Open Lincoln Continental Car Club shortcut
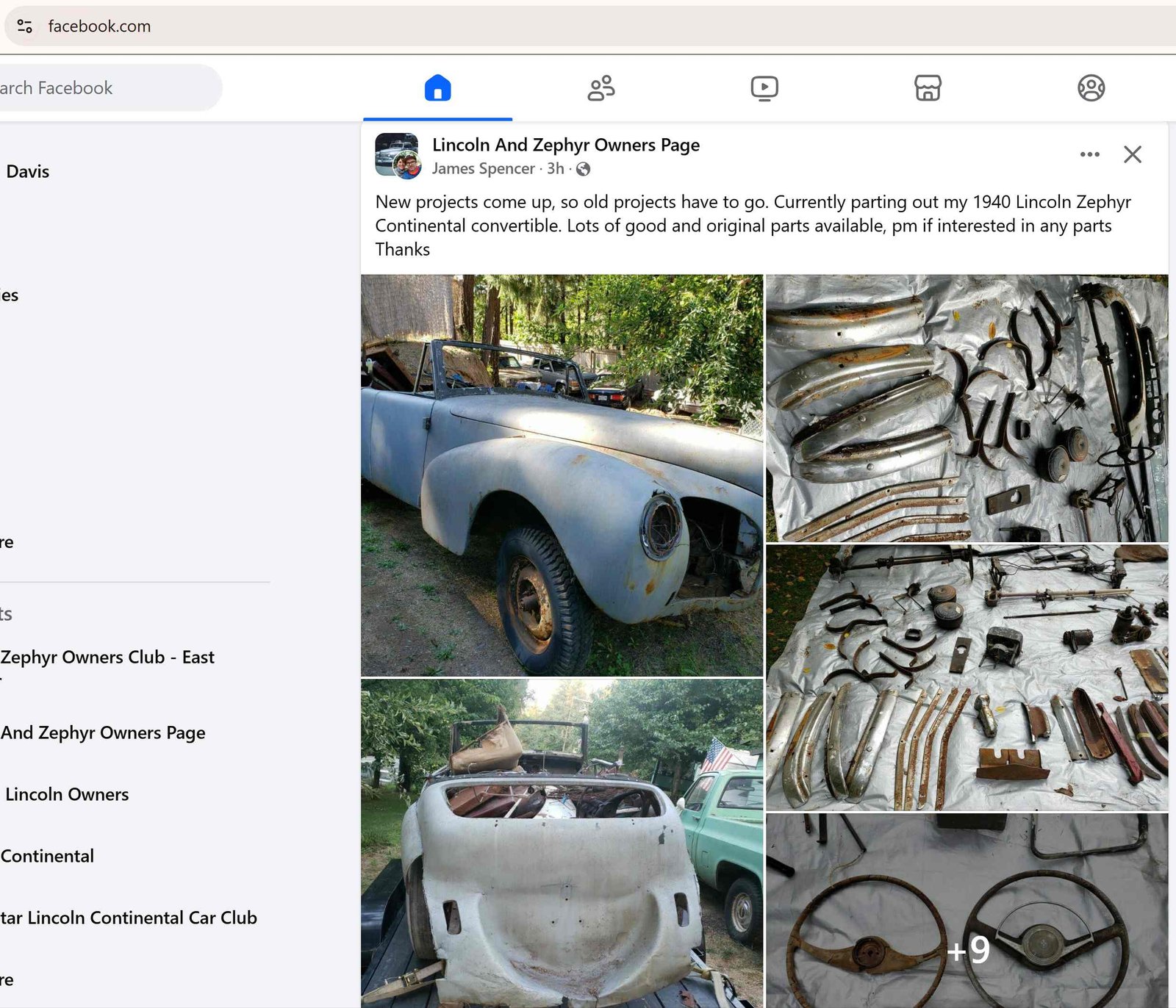Image resolution: width=1176 pixels, height=1008 pixels. click(x=129, y=918)
